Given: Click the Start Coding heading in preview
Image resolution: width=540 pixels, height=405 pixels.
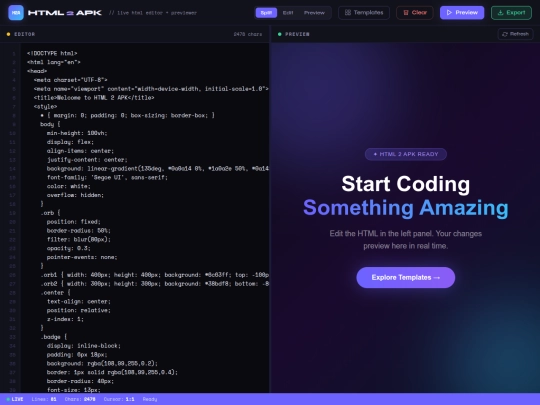Looking at the screenshot, I should coord(406,184).
